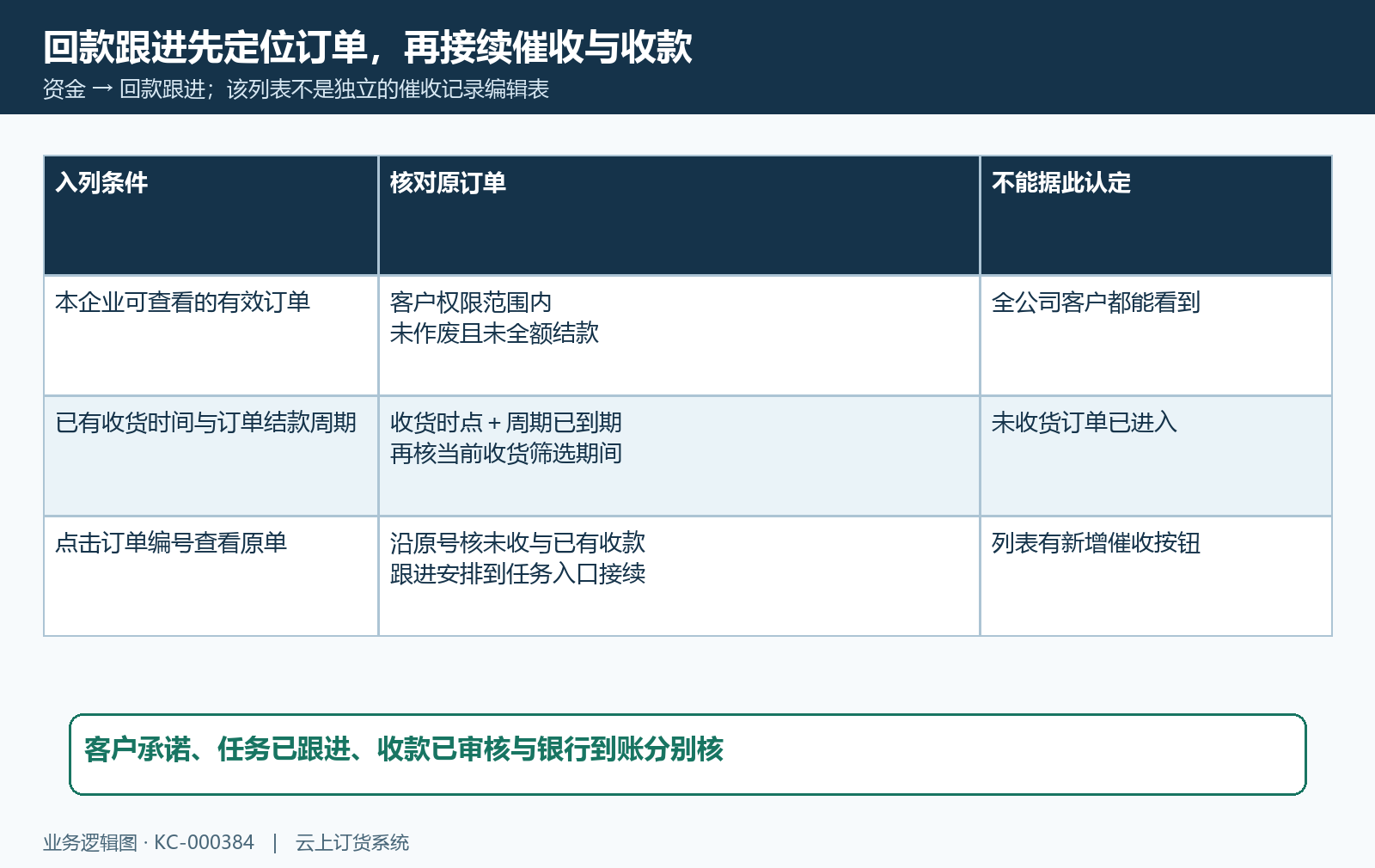Select cell 点击订单编号查看原单
Image resolution: width=1375 pixels, height=868 pixels.
[x=211, y=576]
